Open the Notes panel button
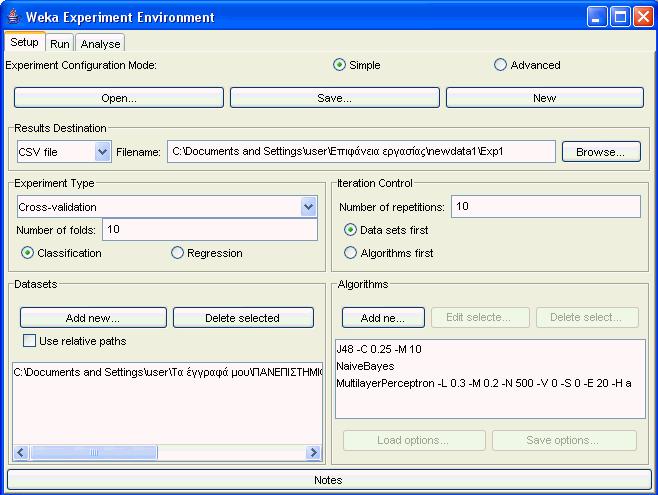 (x=329, y=480)
